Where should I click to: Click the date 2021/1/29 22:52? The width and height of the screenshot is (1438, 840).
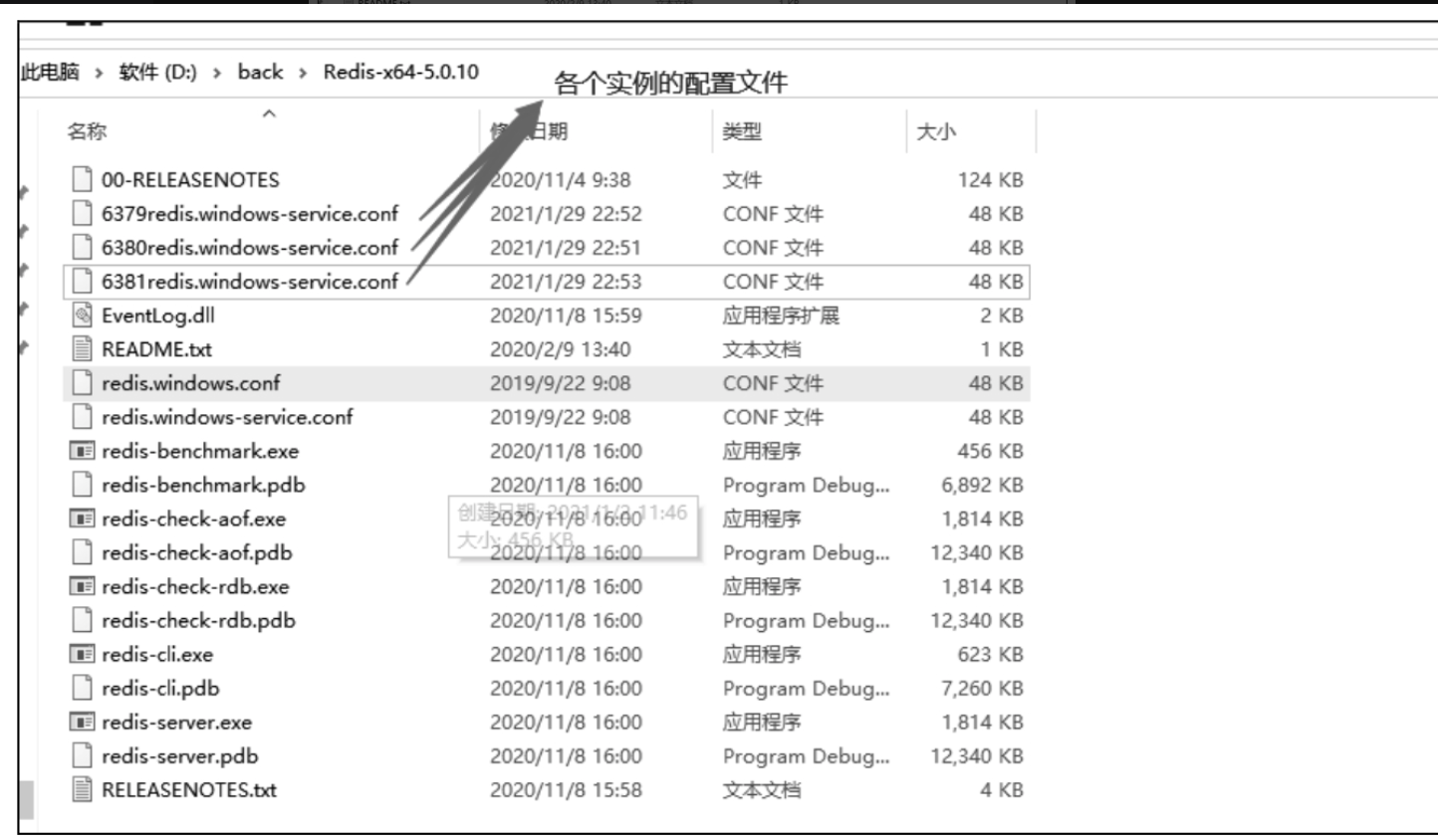tap(566, 214)
